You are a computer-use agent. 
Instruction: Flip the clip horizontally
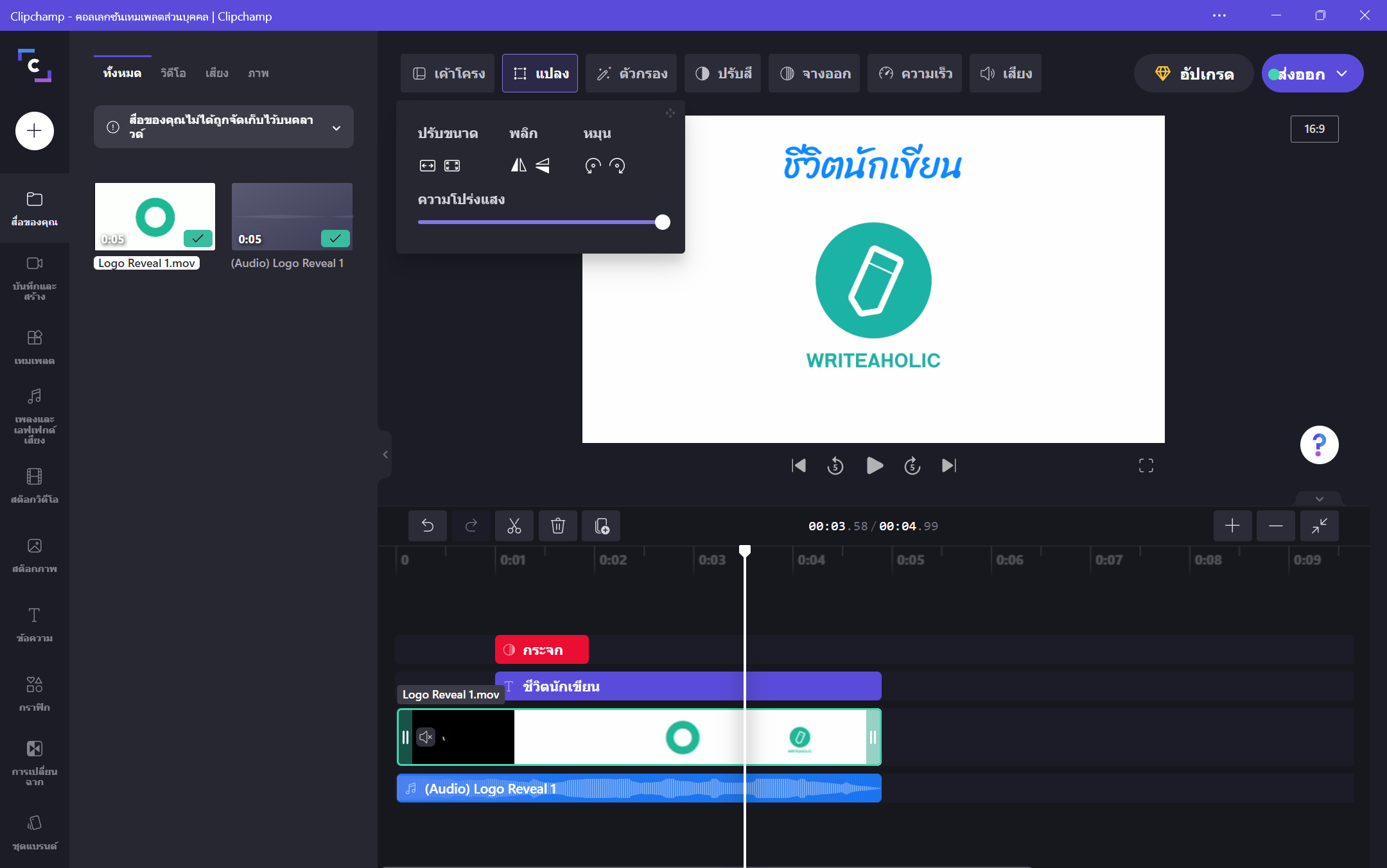coord(518,166)
